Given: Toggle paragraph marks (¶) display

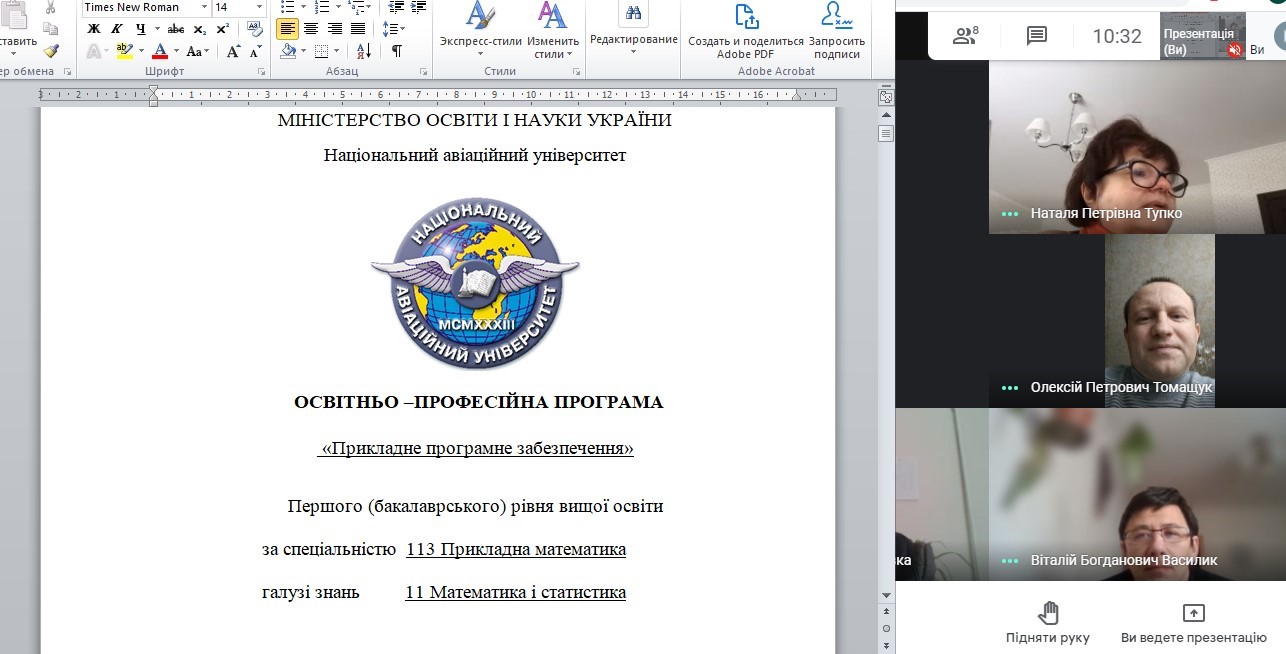Looking at the screenshot, I should coord(397,51).
